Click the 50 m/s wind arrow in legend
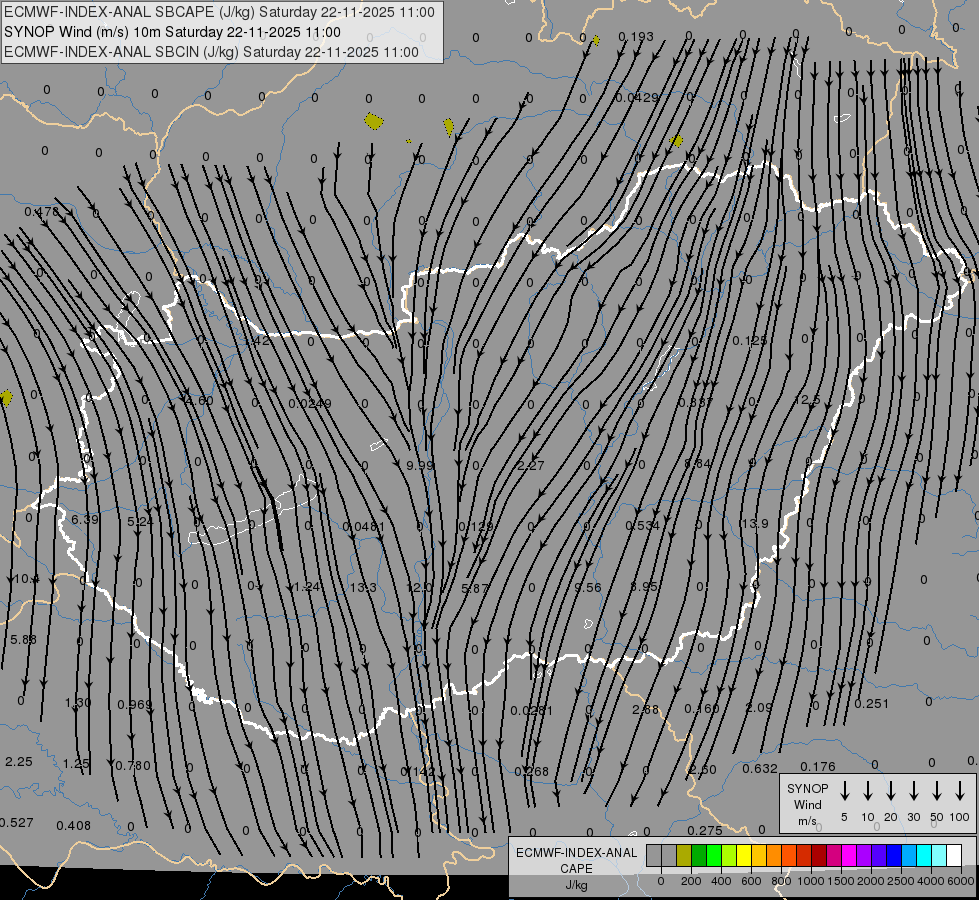This screenshot has width=979, height=900. 937,791
